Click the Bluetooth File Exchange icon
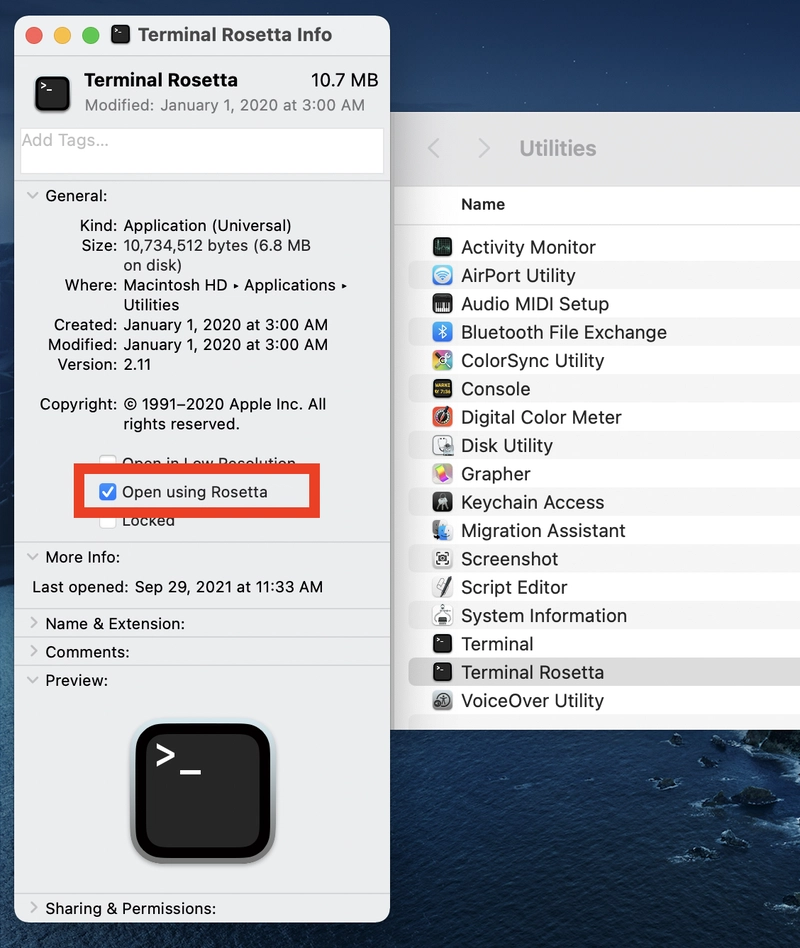Image resolution: width=800 pixels, height=948 pixels. coord(442,332)
